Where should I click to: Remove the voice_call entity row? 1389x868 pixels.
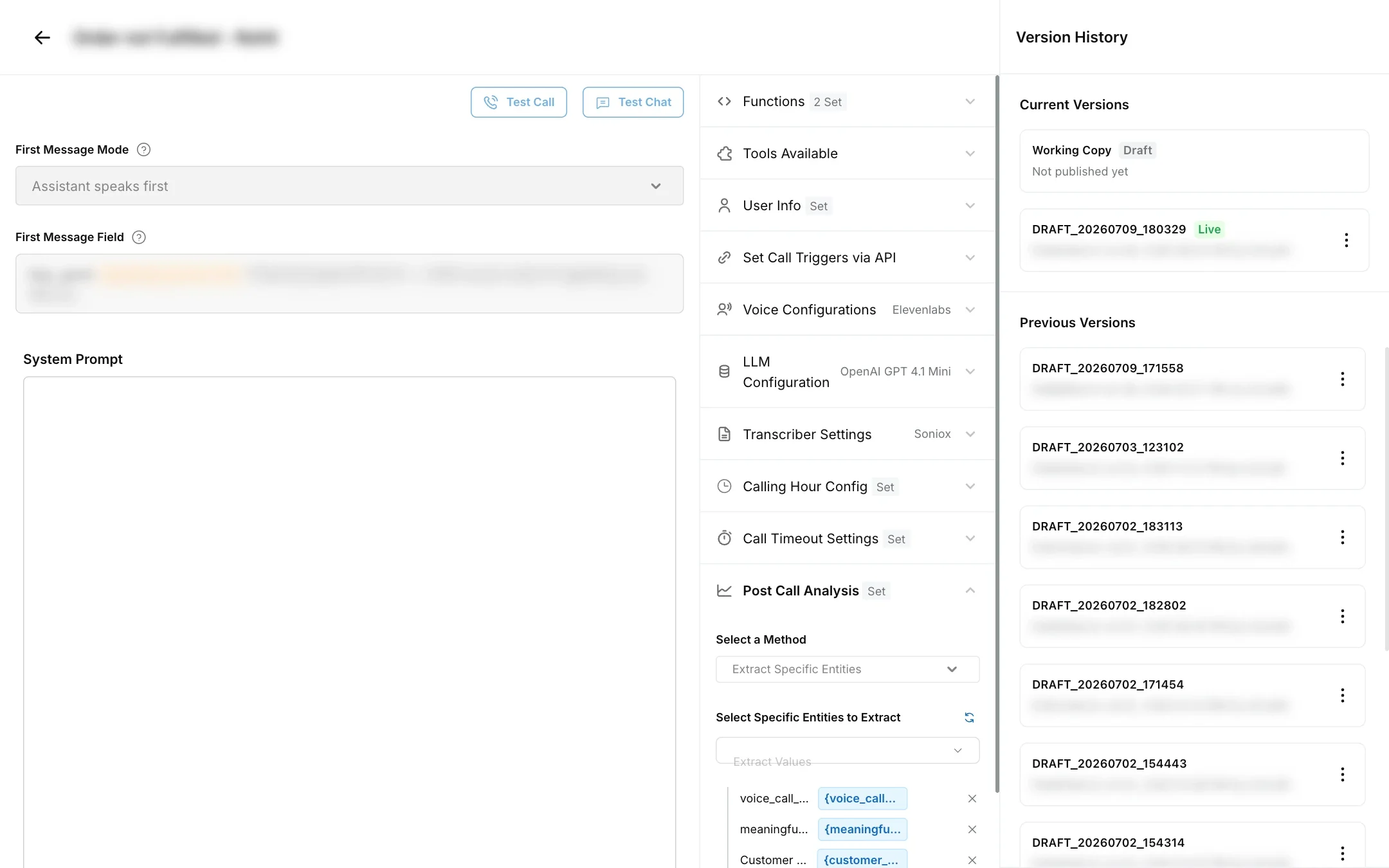[972, 799]
